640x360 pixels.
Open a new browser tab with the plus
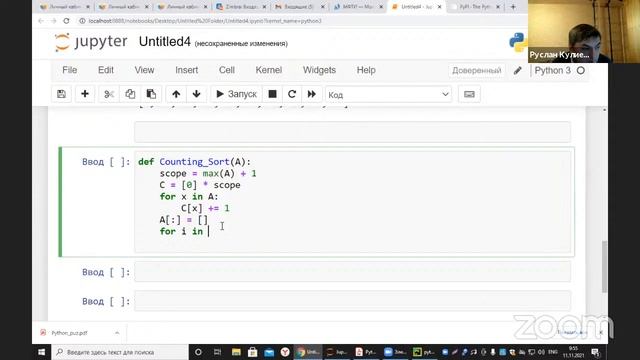click(x=513, y=7)
